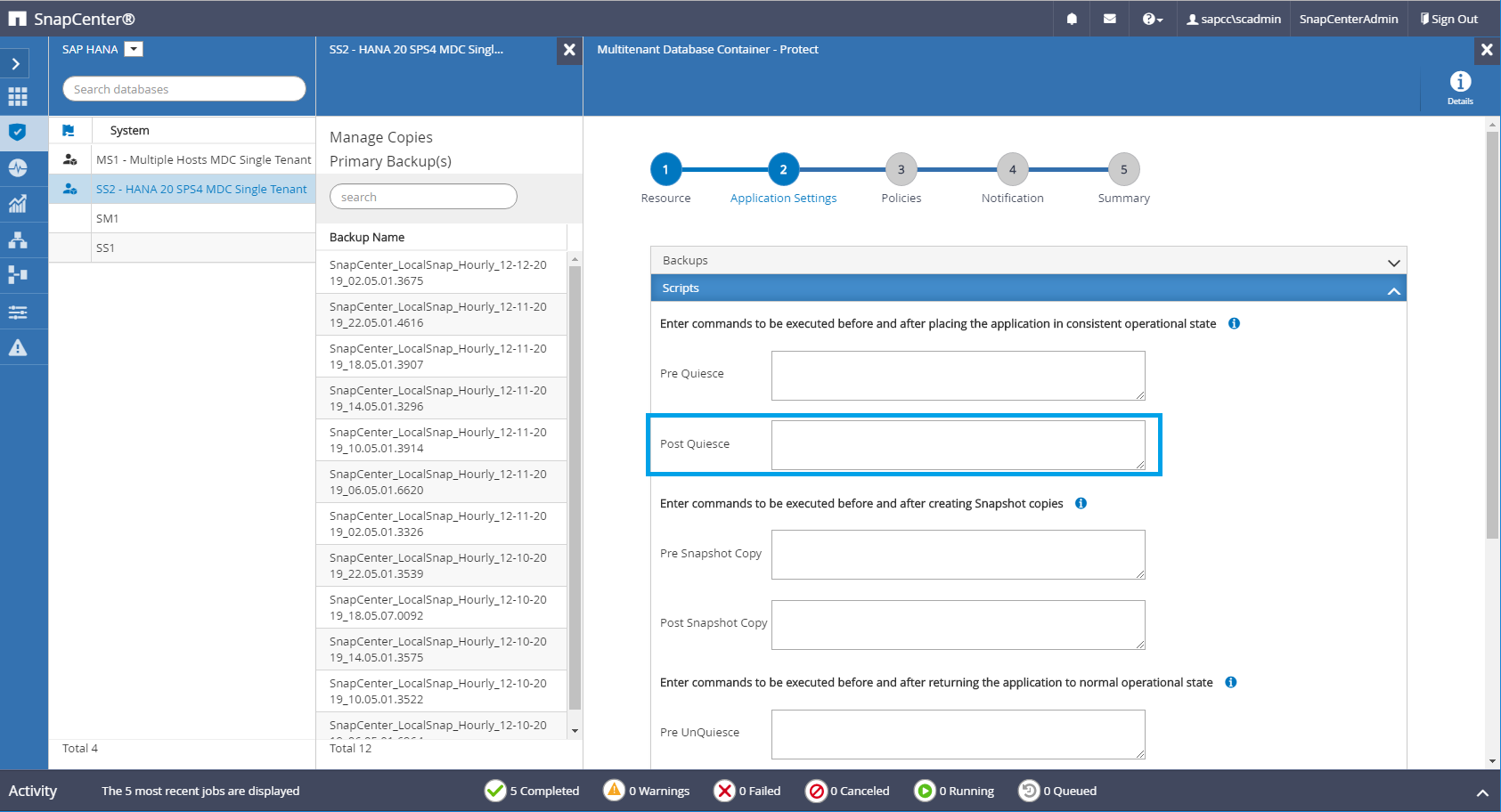Go to wizard step 2 Application Settings
Viewport: 1501px width, 812px height.
coord(783,169)
